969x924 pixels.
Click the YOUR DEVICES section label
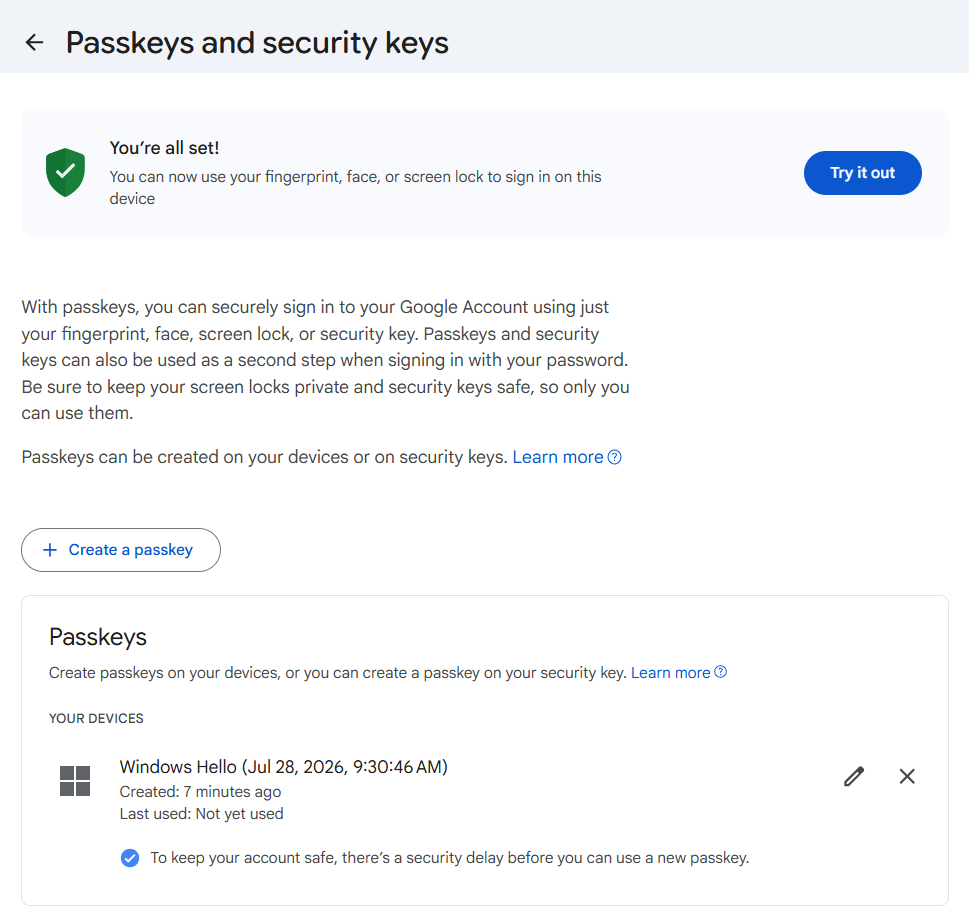(x=96, y=718)
